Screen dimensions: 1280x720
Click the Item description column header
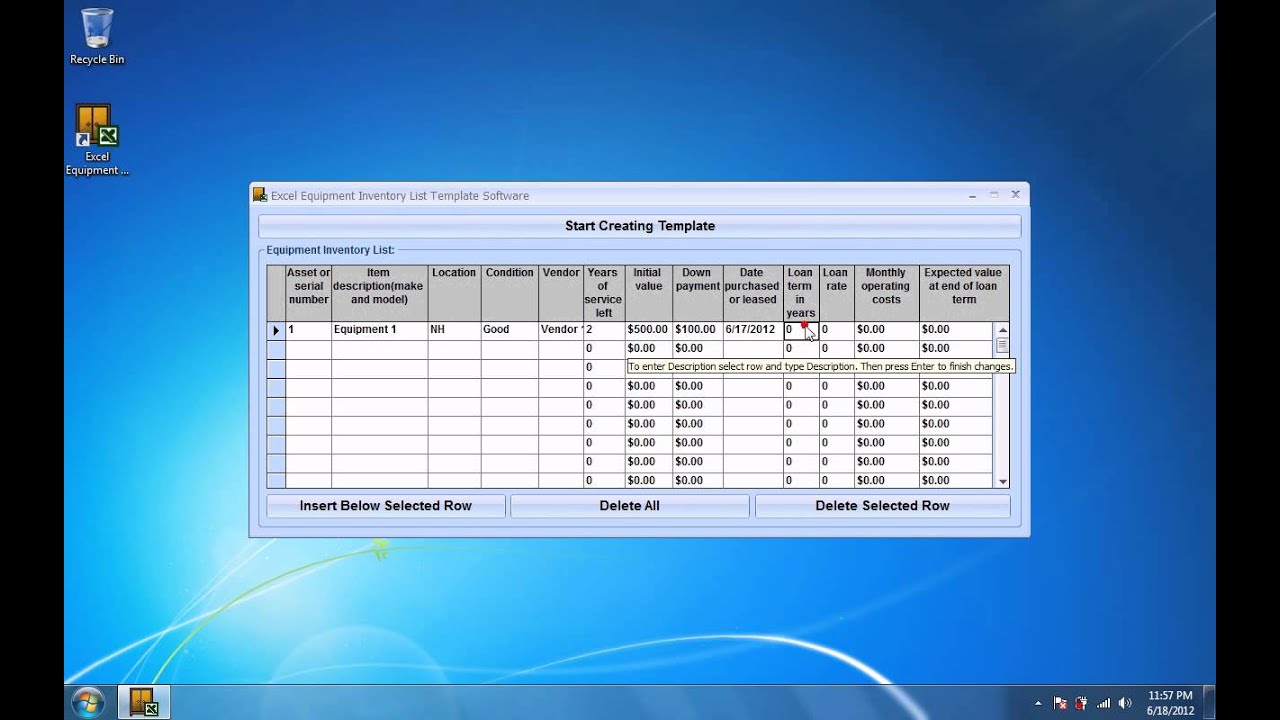click(379, 293)
